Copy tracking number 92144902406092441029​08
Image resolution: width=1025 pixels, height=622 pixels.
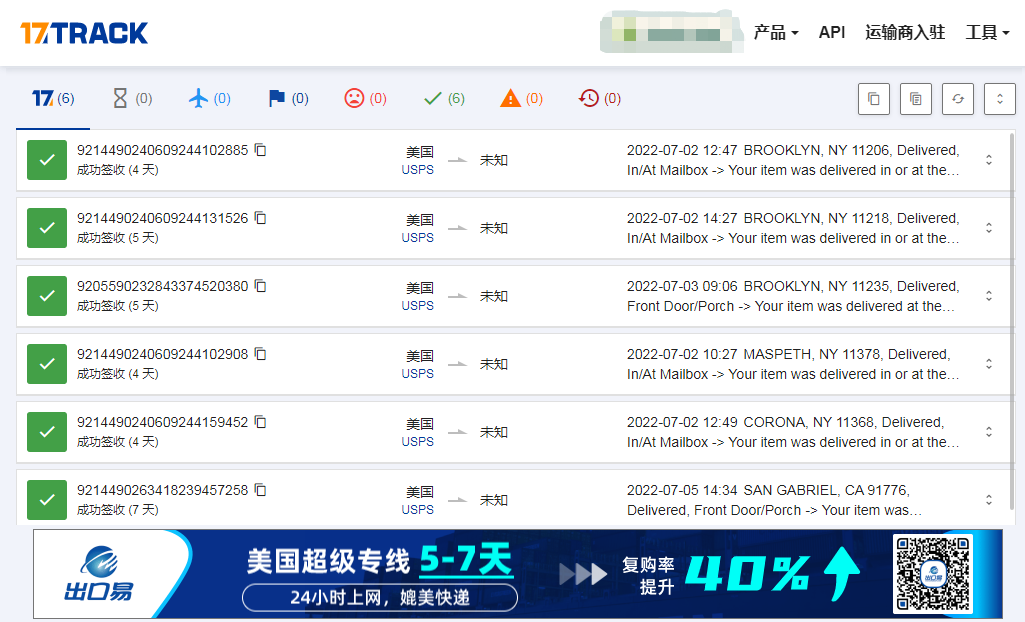[260, 354]
